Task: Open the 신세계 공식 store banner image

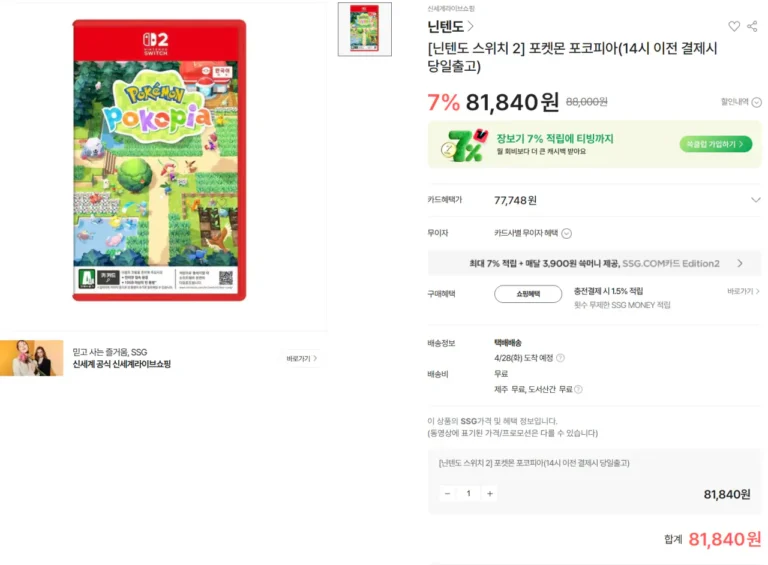Action: pos(32,358)
